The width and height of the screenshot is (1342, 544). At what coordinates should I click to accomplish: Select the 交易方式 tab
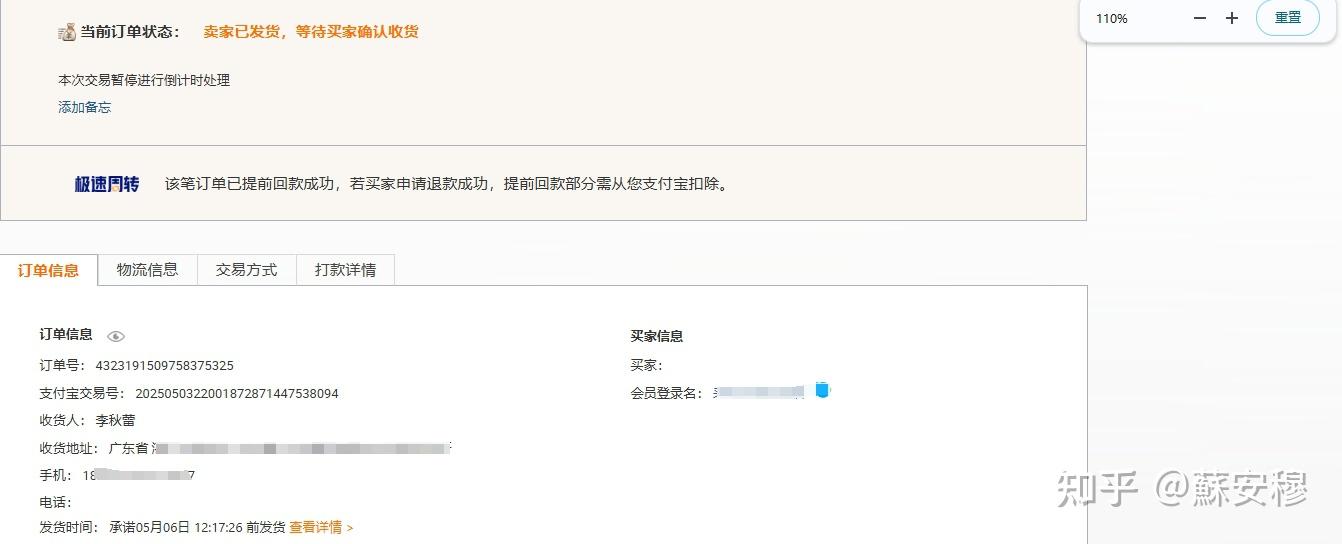(x=246, y=270)
